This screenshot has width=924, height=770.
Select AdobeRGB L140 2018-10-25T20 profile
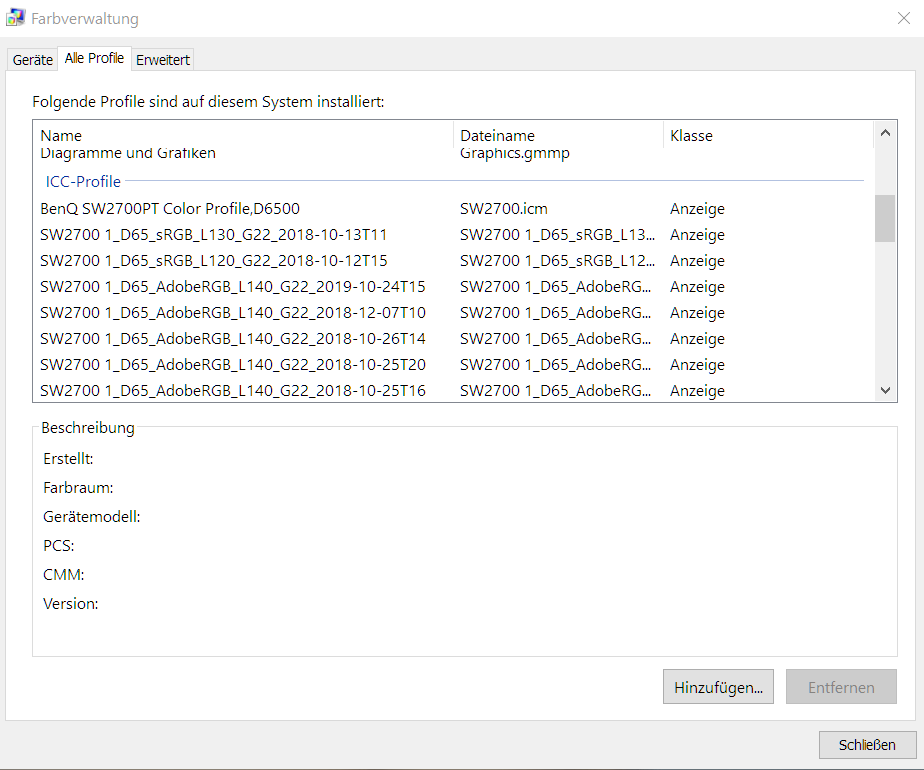coord(232,365)
